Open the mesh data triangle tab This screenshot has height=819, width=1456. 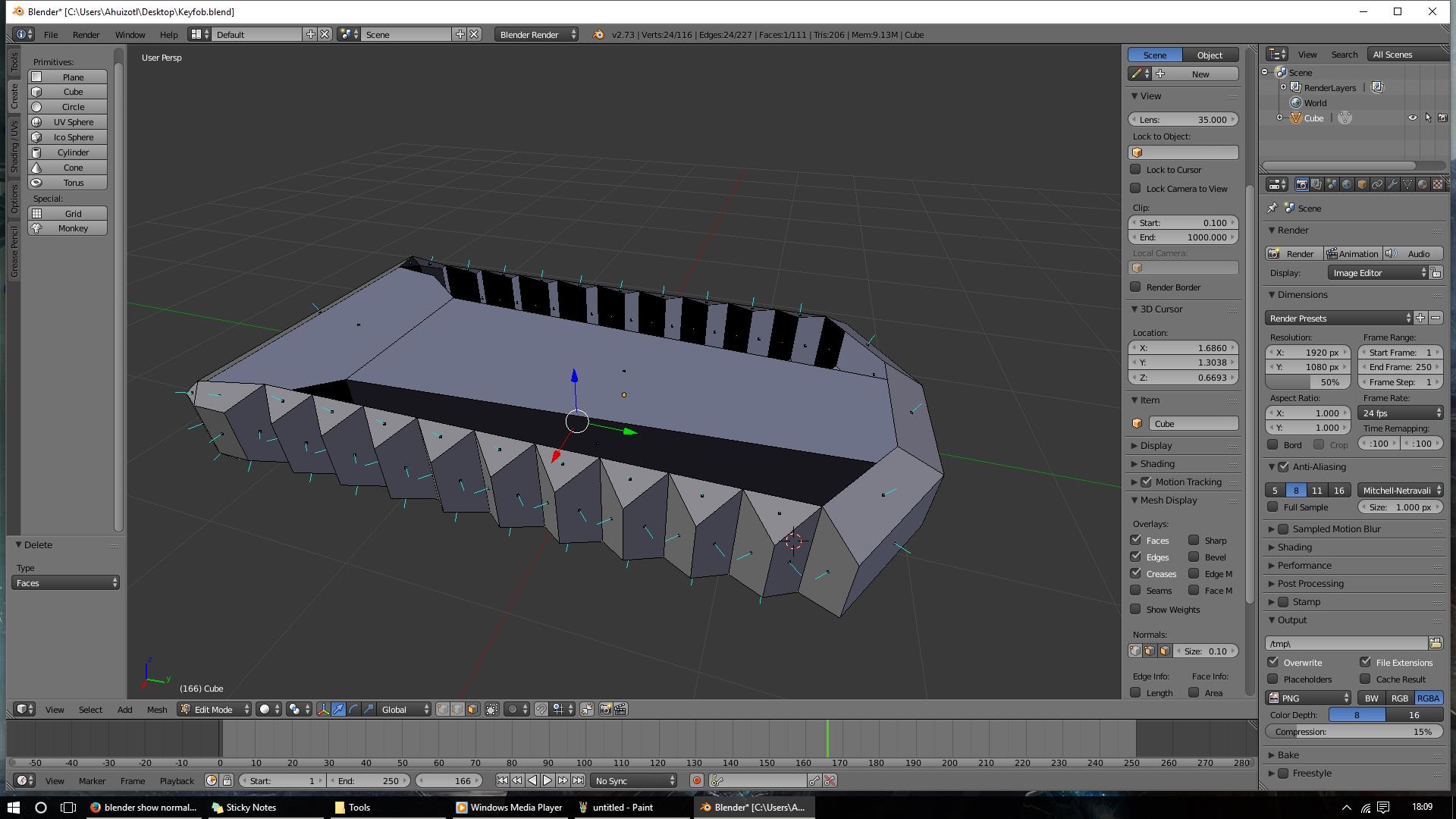click(x=1407, y=184)
